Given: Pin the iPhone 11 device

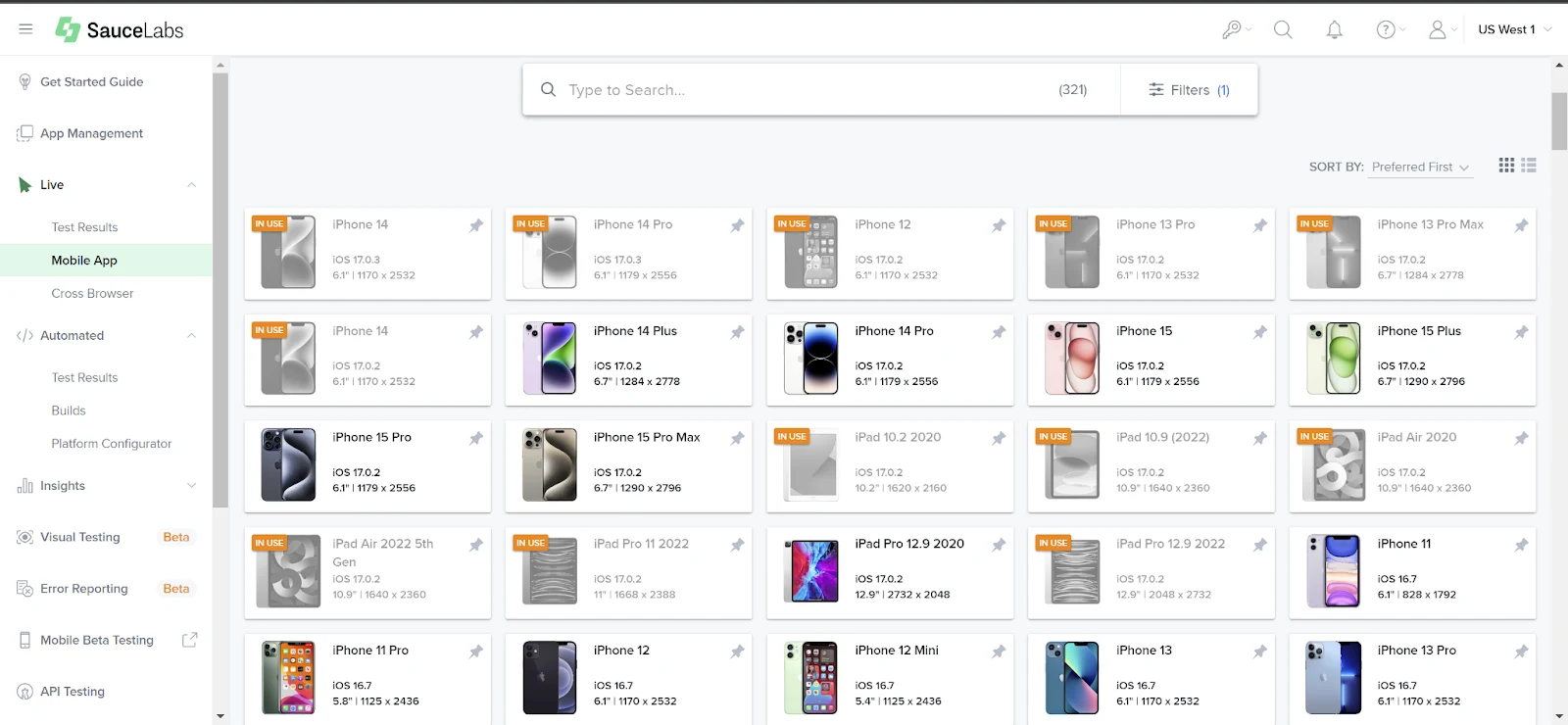Looking at the screenshot, I should point(1521,545).
